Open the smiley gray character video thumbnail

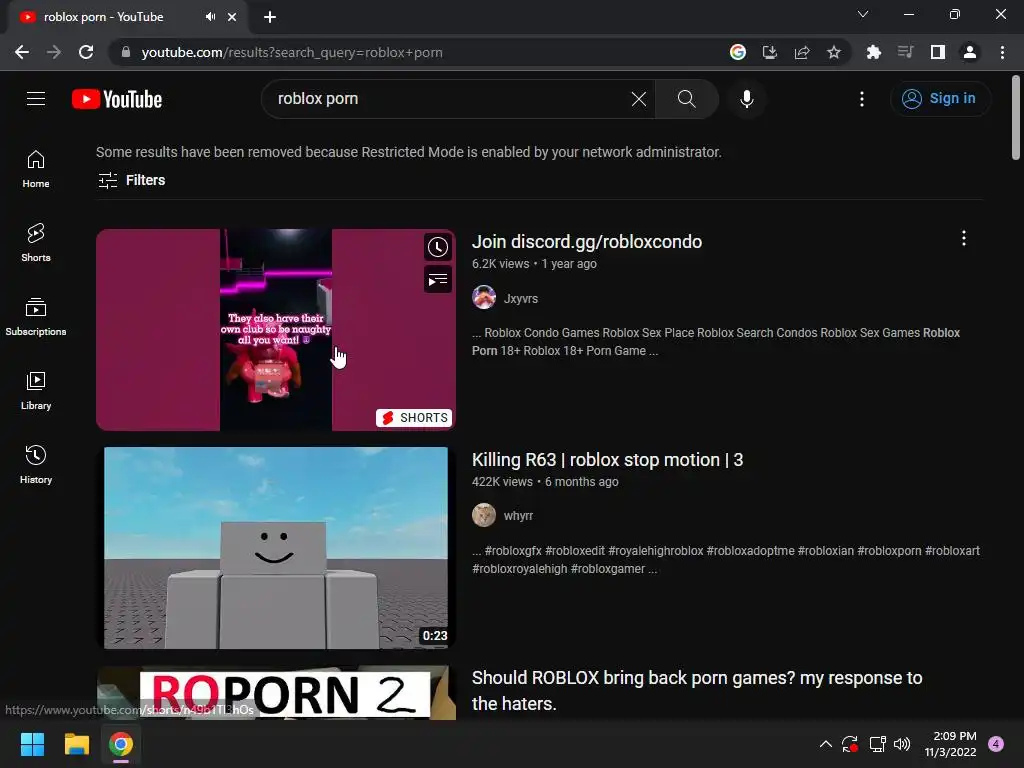point(276,548)
